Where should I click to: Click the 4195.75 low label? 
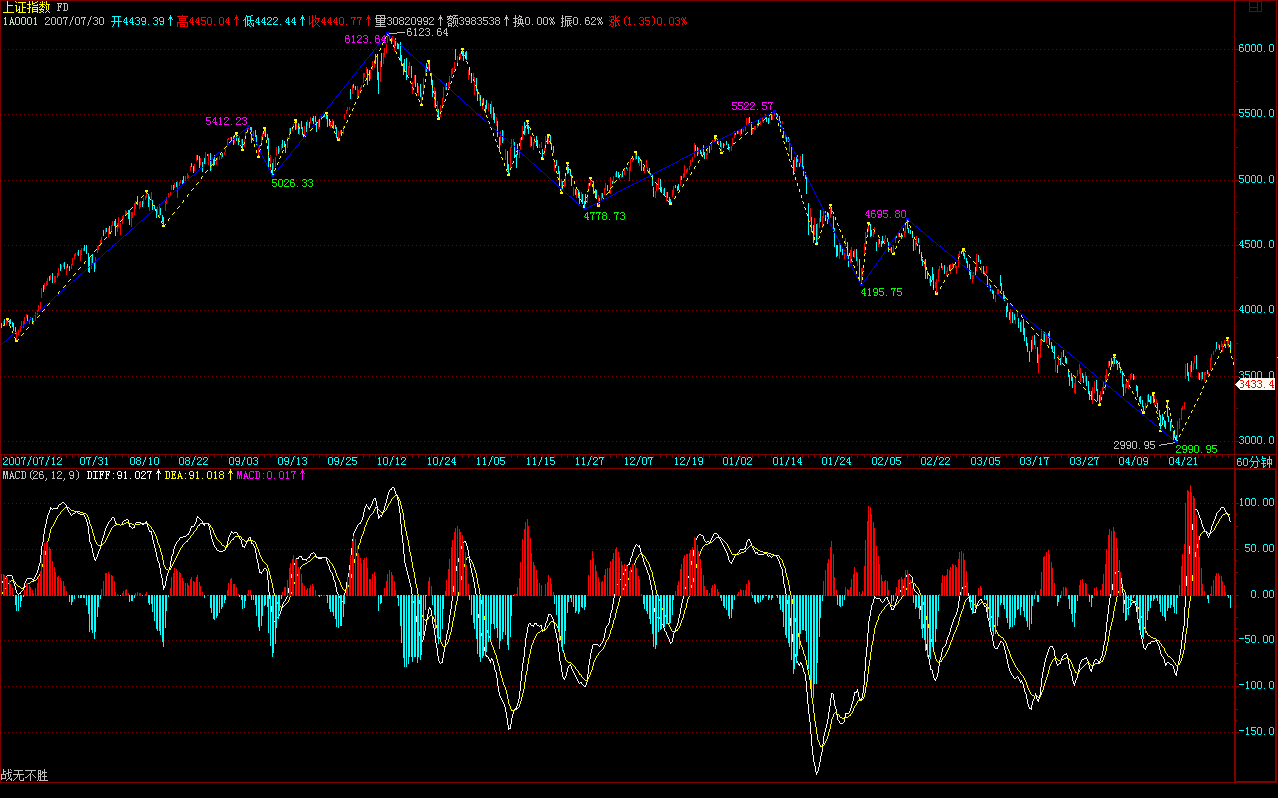pos(881,292)
